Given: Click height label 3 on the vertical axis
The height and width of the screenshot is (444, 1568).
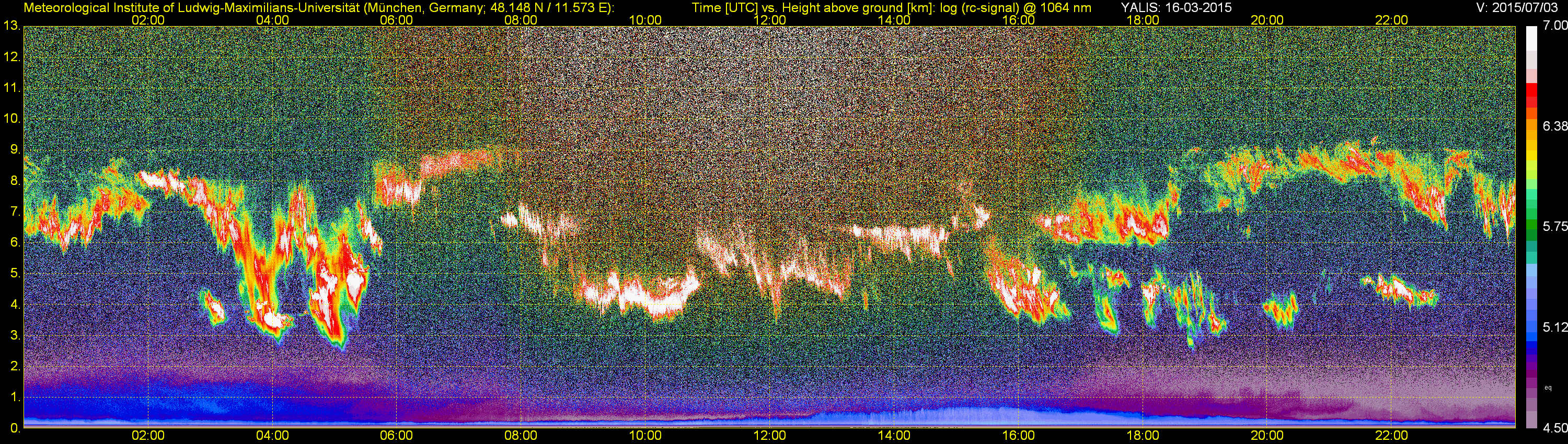Looking at the screenshot, I should tap(15, 336).
